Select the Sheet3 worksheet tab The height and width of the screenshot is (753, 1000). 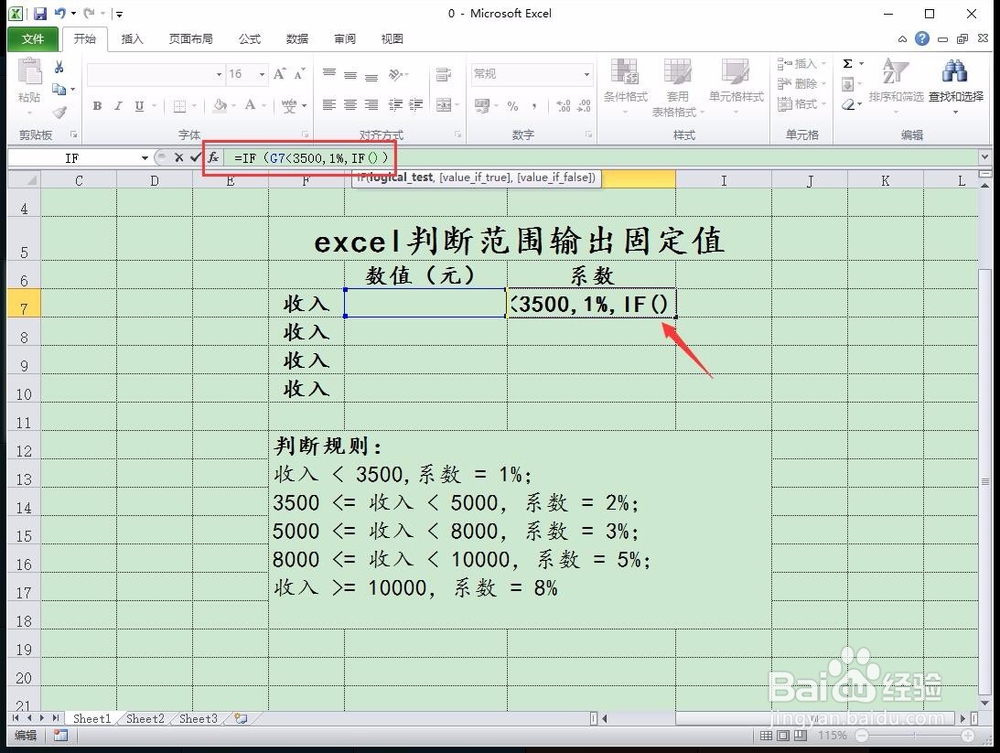pyautogui.click(x=198, y=719)
